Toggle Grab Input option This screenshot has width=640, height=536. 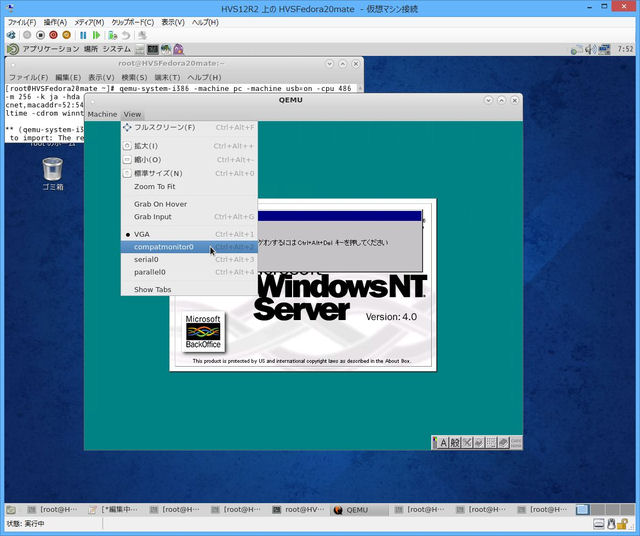tap(189, 217)
